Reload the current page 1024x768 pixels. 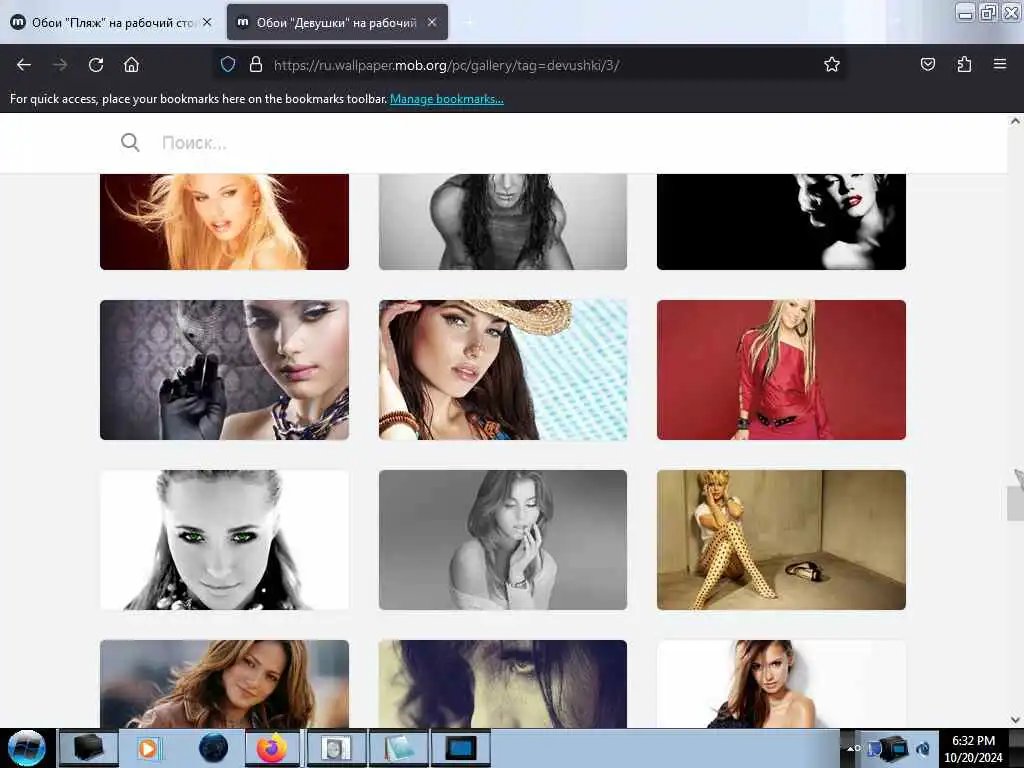[x=96, y=65]
